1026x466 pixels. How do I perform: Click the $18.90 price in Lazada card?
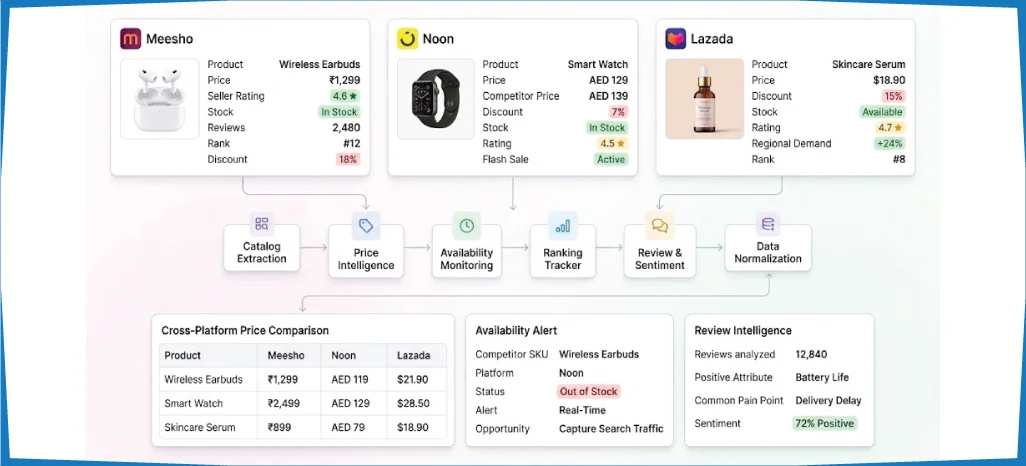pyautogui.click(x=889, y=81)
